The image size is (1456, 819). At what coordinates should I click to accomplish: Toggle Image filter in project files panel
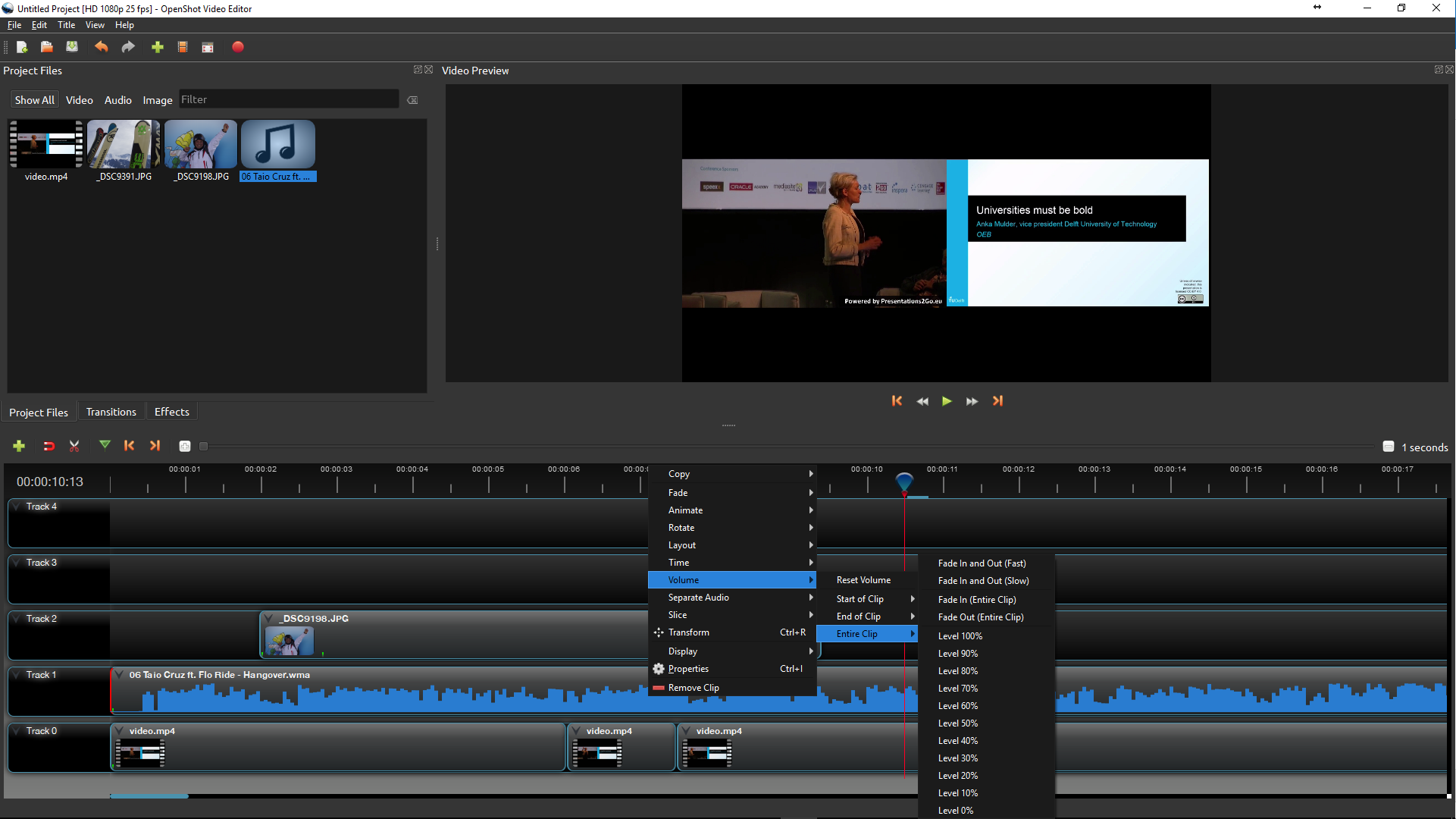tap(156, 99)
